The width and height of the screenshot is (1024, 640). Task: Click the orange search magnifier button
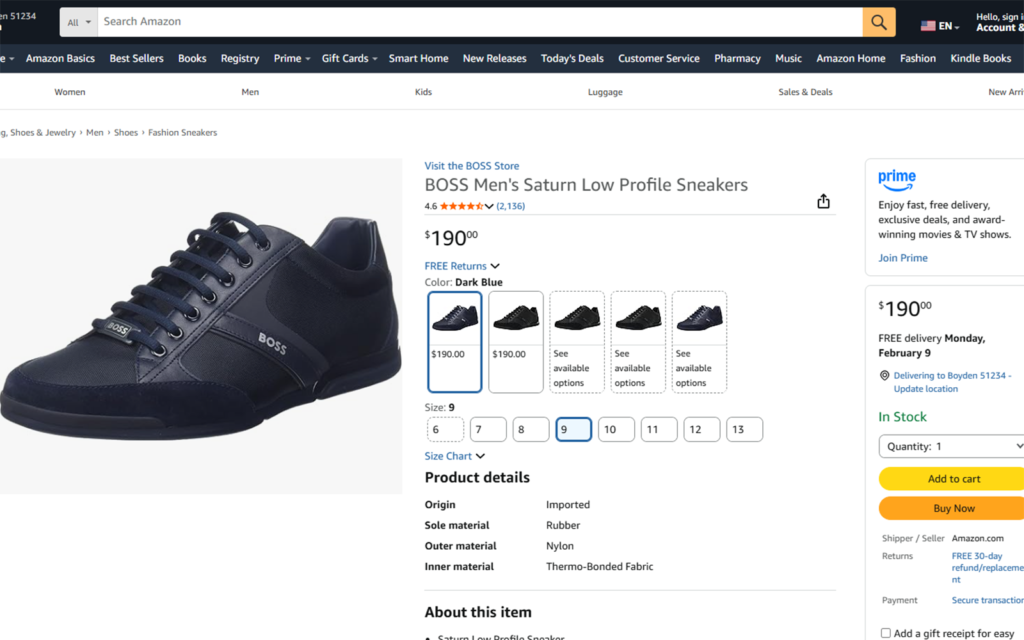coord(878,22)
